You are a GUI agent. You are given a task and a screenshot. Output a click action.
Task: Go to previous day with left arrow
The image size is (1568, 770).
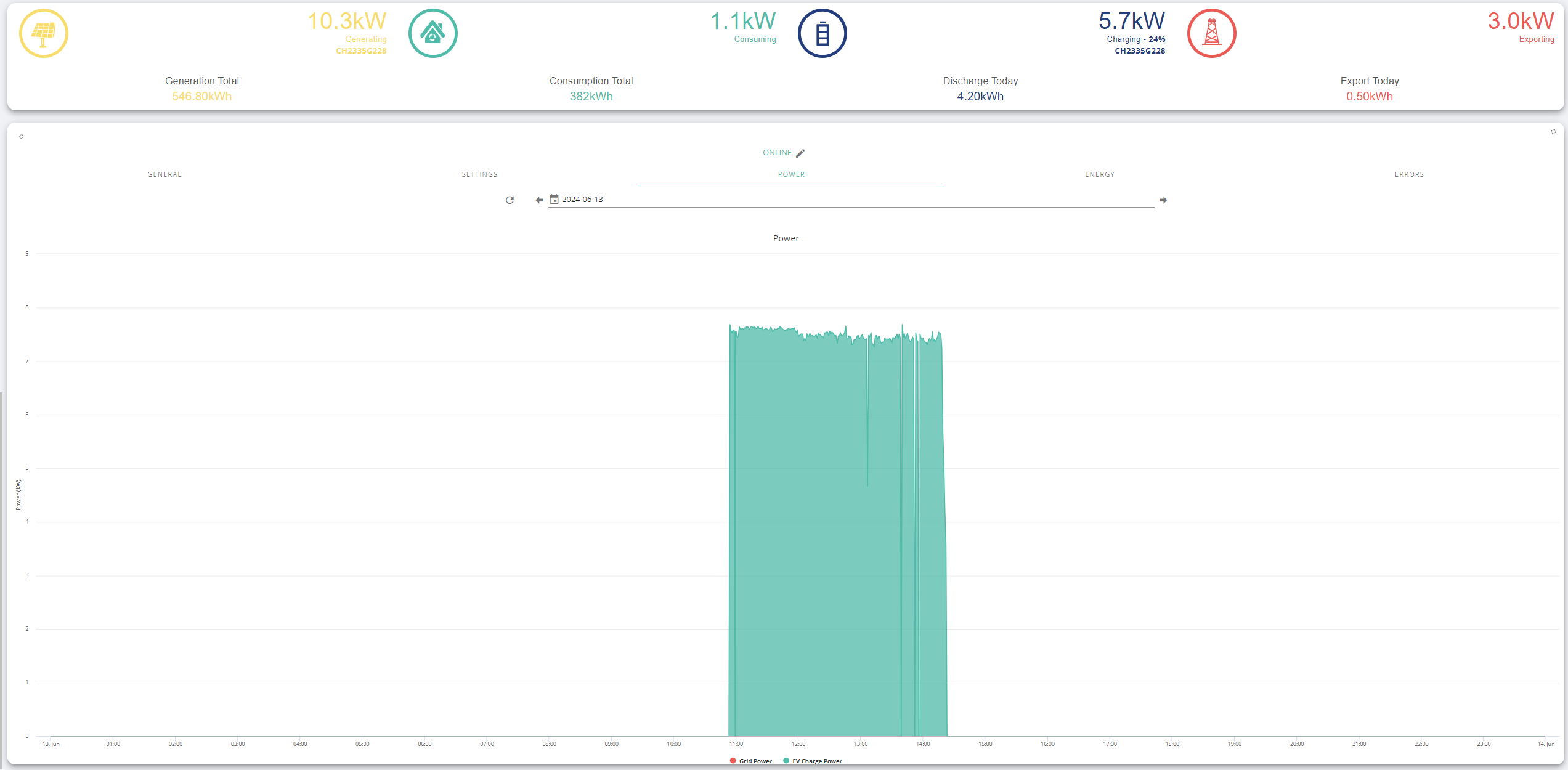click(x=540, y=200)
